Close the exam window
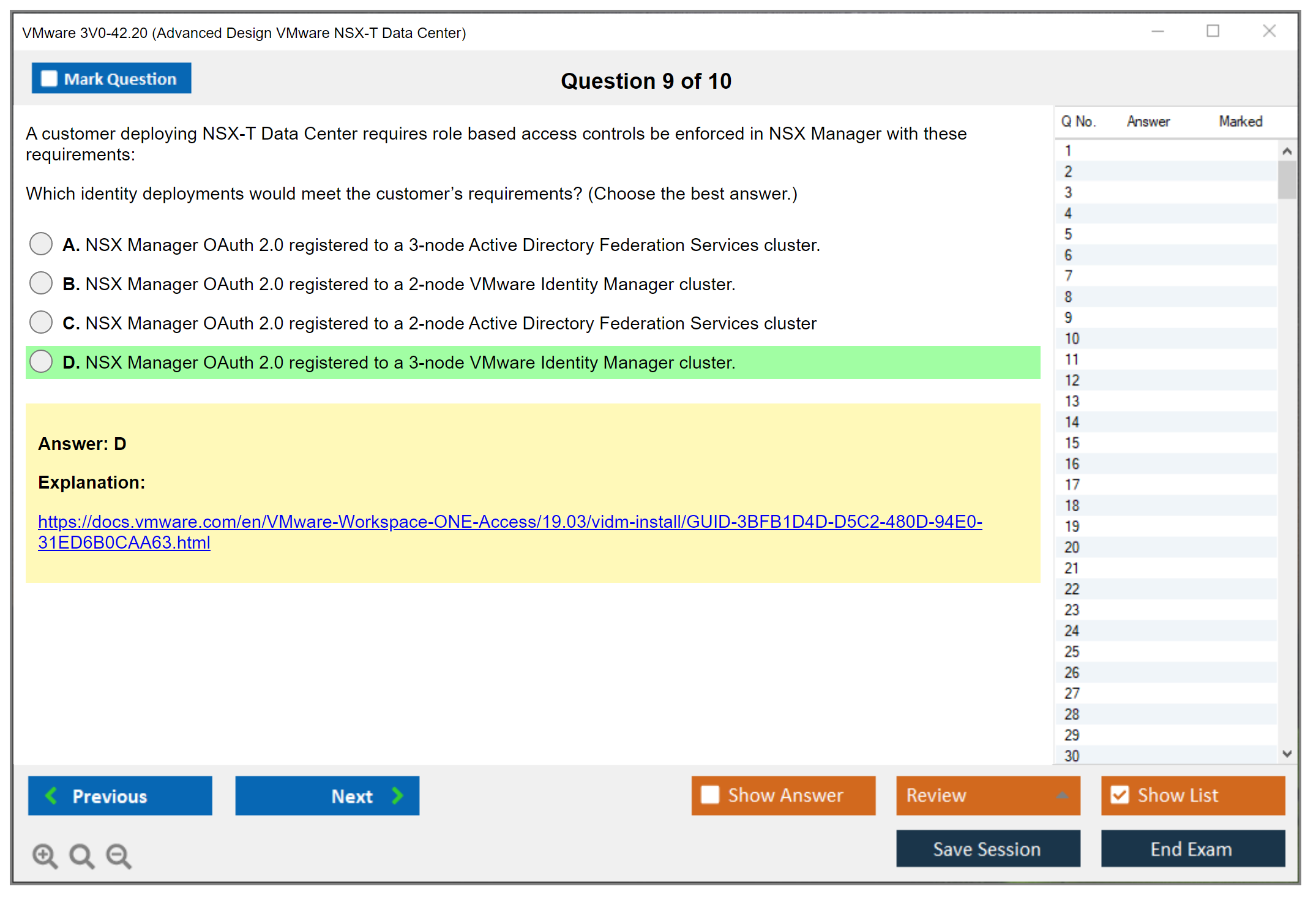 [1269, 31]
